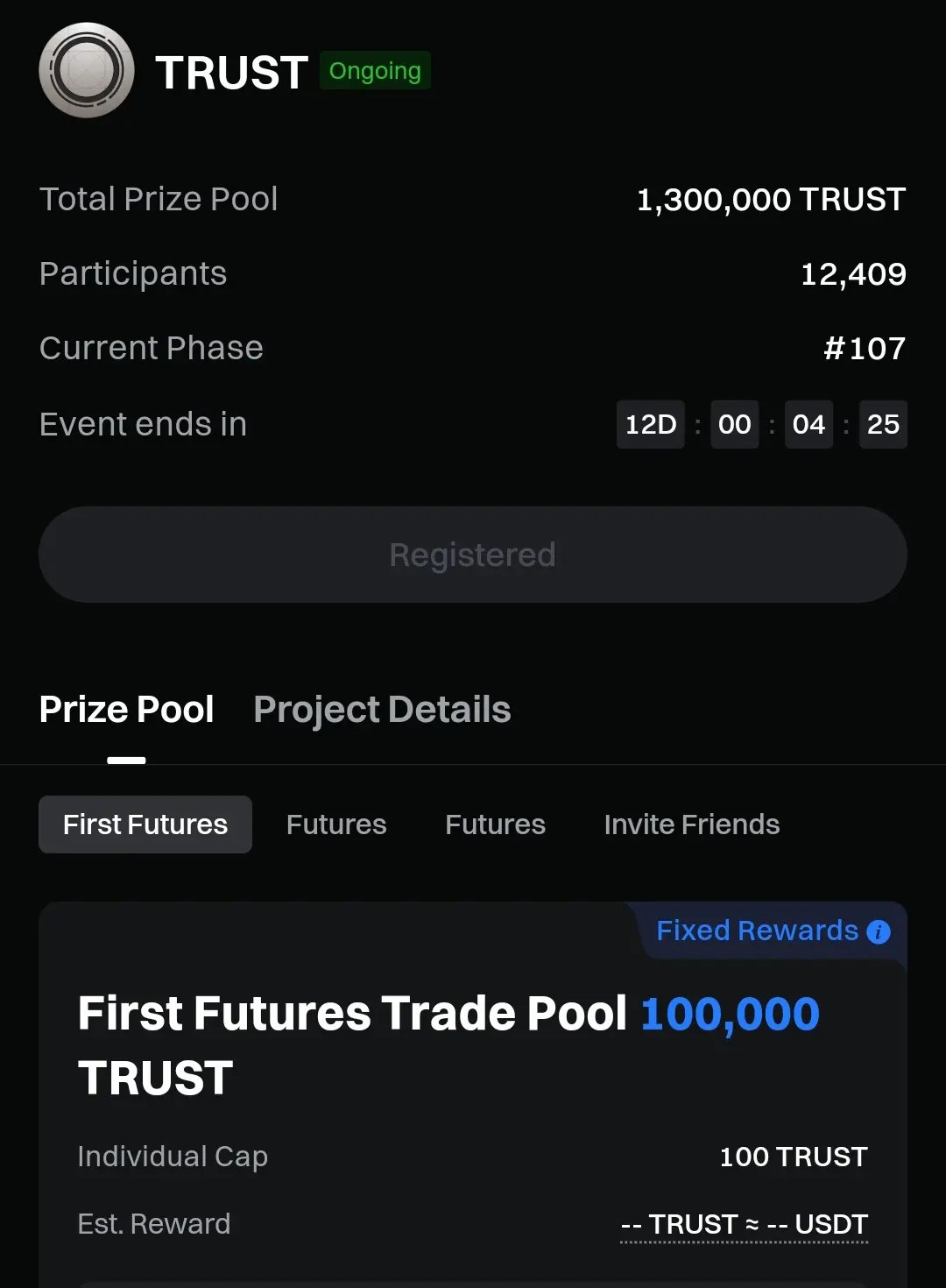The width and height of the screenshot is (946, 1288).
Task: Click the 12D days countdown box
Action: [x=651, y=424]
